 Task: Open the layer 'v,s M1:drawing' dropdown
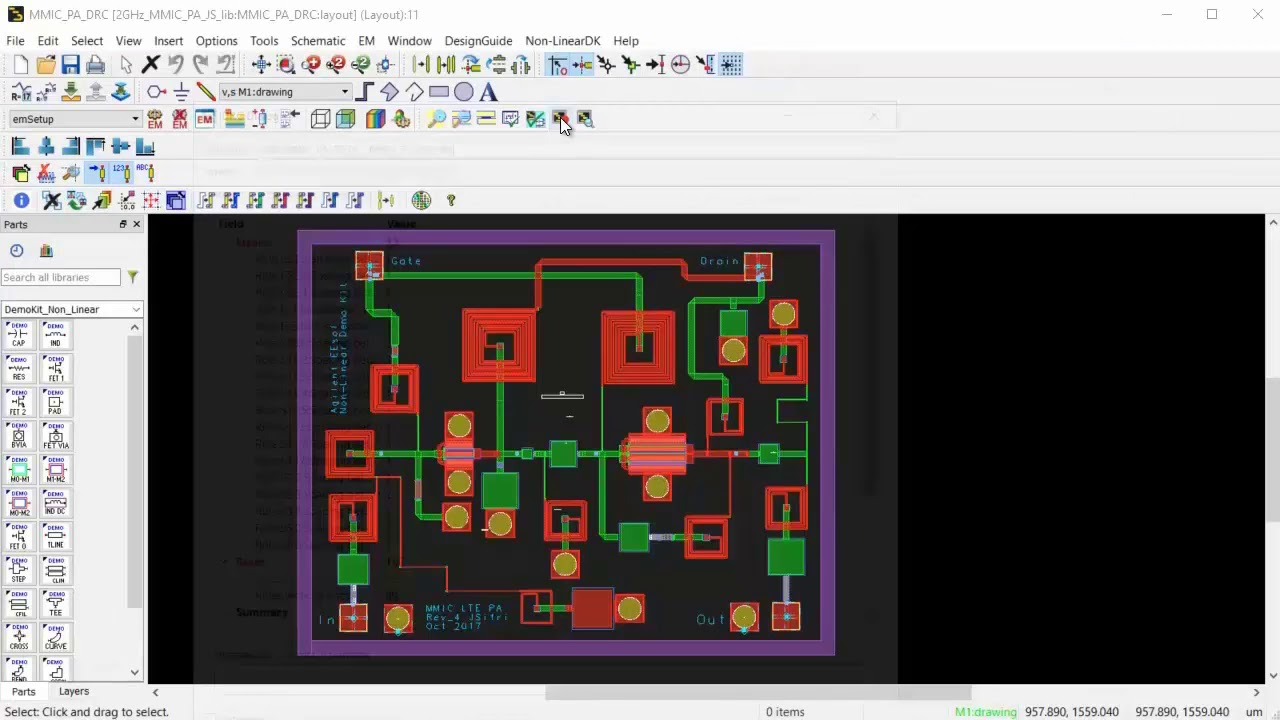pyautogui.click(x=344, y=92)
